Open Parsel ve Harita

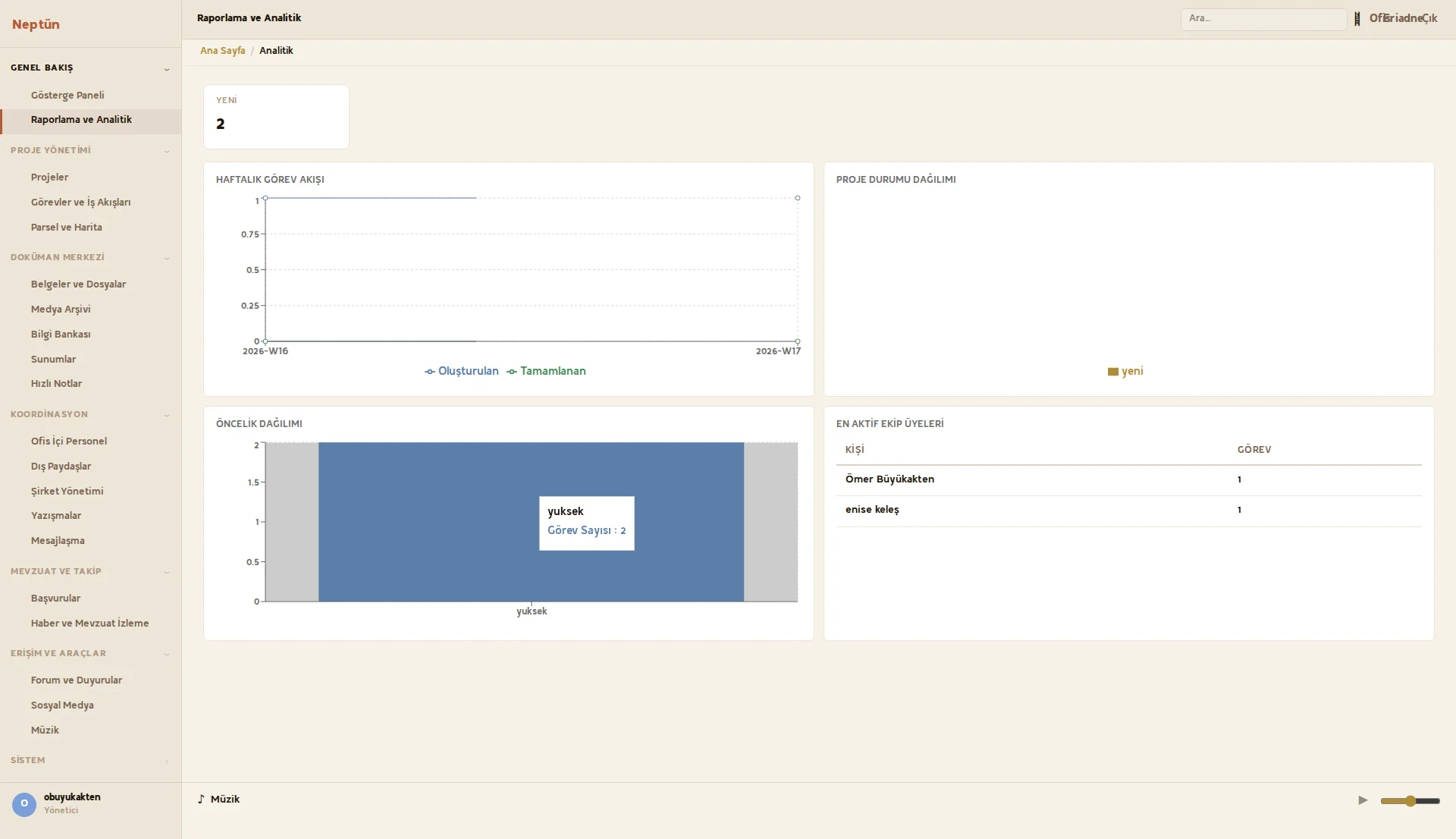[x=90, y=228]
